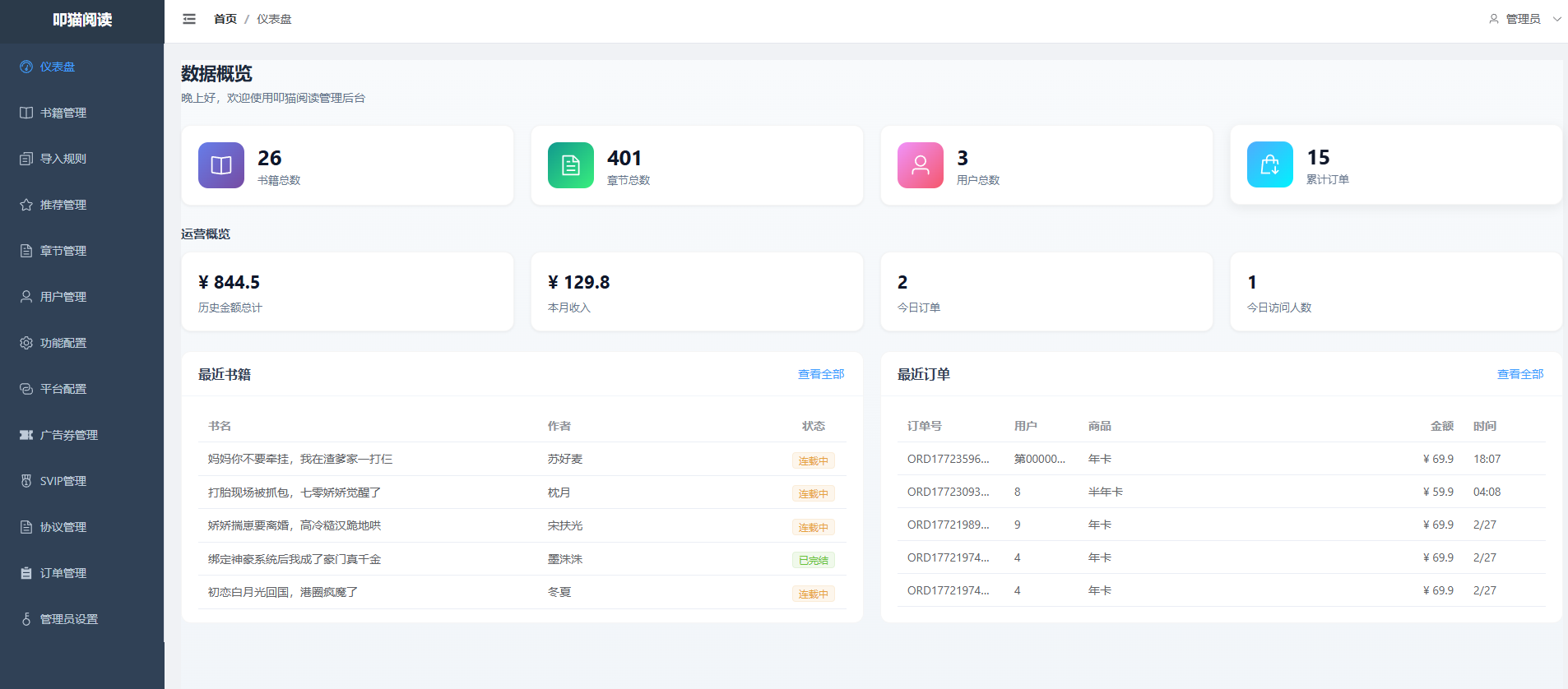This screenshot has height=689, width=1568.
Task: Click the blue shopping bag icon for 累计订单
Action: tap(1270, 164)
